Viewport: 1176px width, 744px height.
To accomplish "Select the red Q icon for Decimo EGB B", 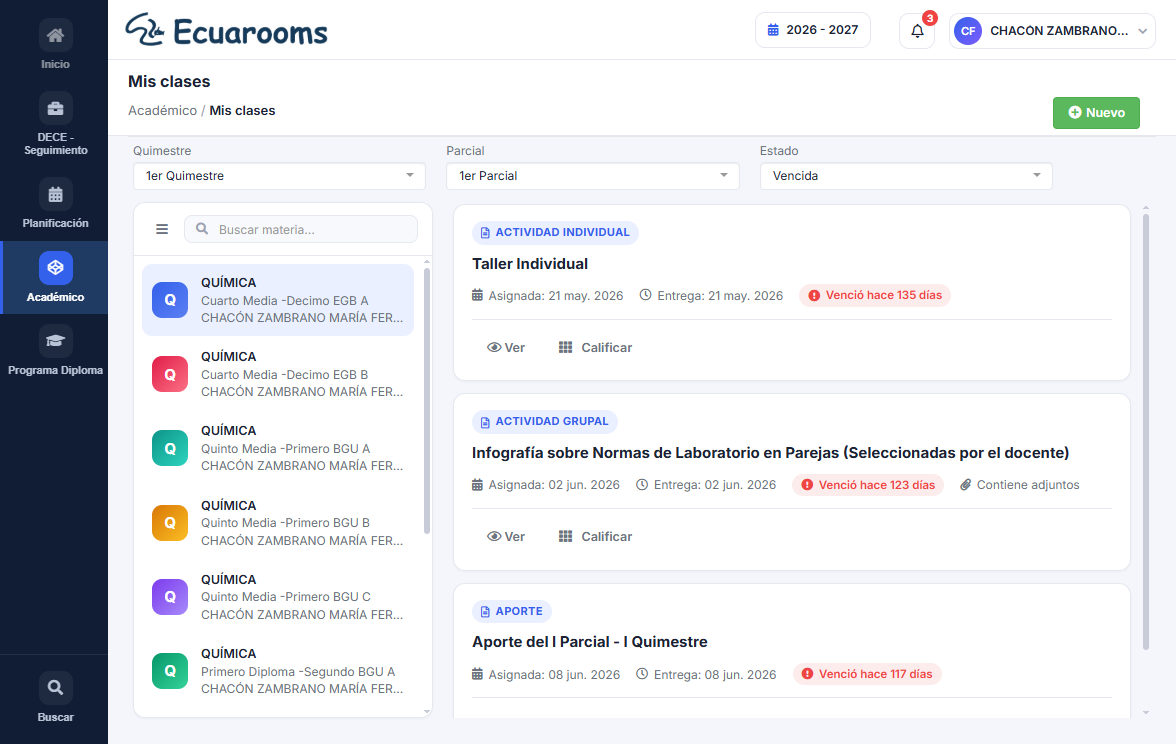I will pos(170,374).
